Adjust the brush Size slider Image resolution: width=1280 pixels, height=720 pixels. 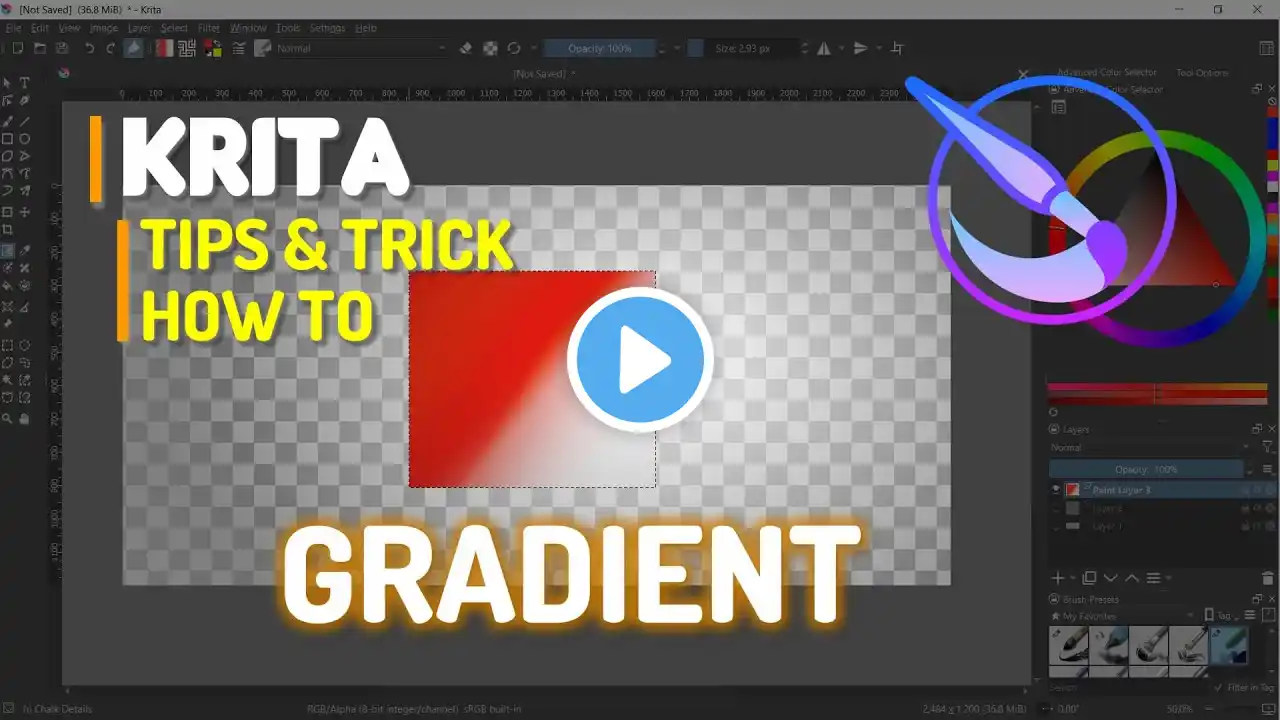click(x=744, y=48)
